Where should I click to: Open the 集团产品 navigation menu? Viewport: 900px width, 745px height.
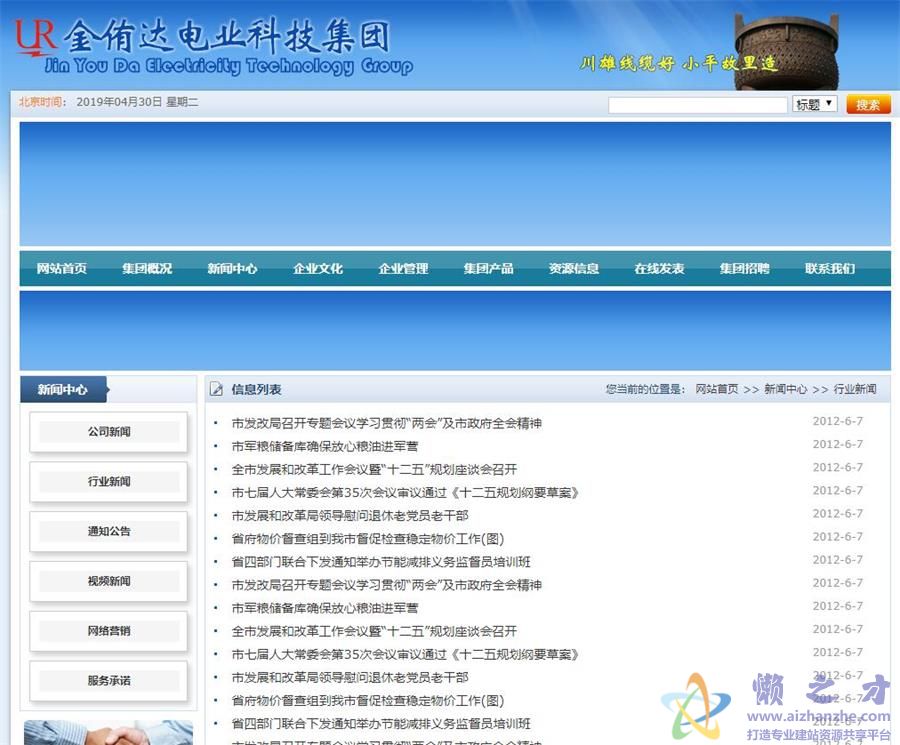pos(489,267)
